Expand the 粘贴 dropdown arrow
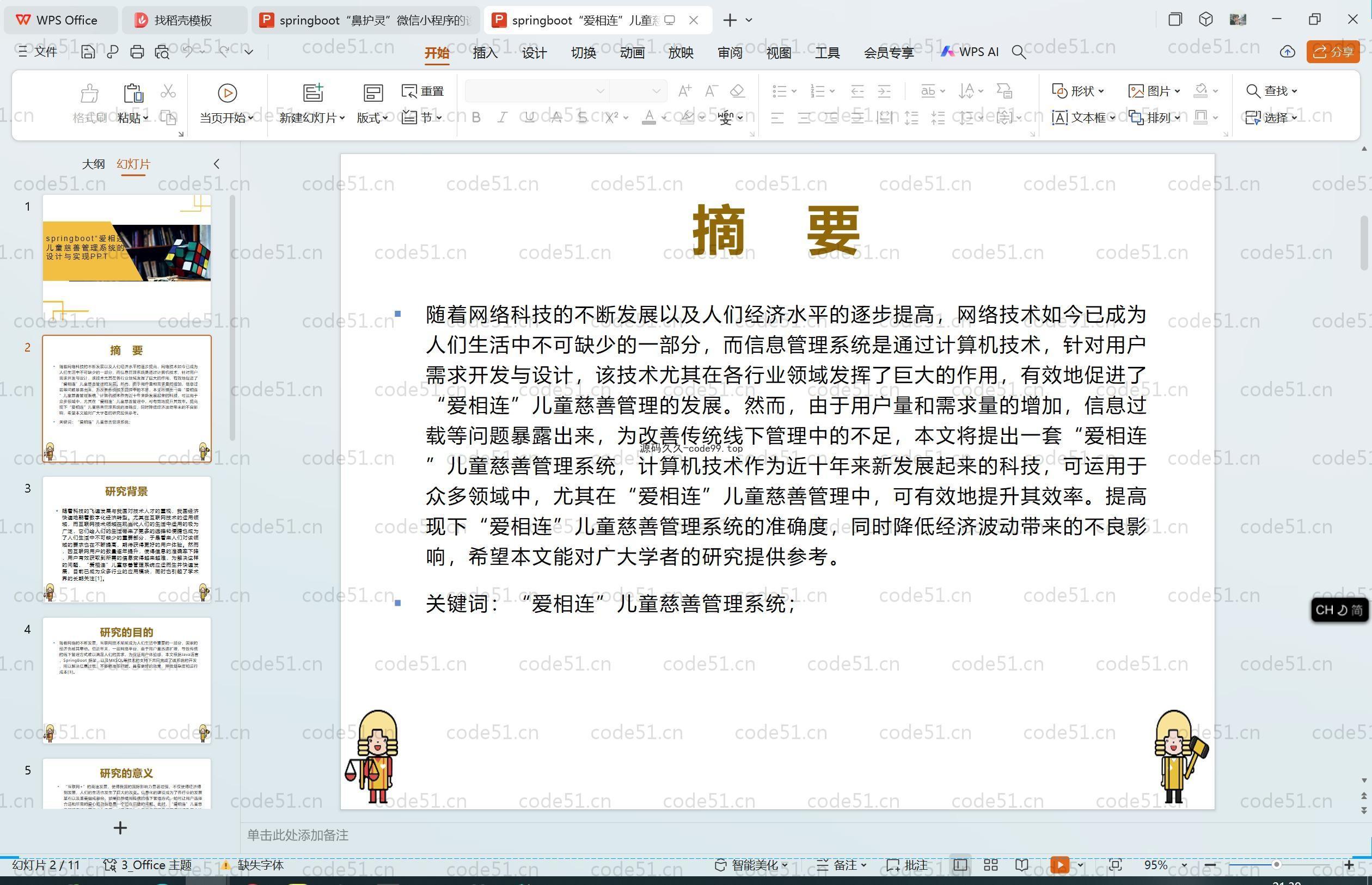The width and height of the screenshot is (1372, 885). [x=145, y=118]
